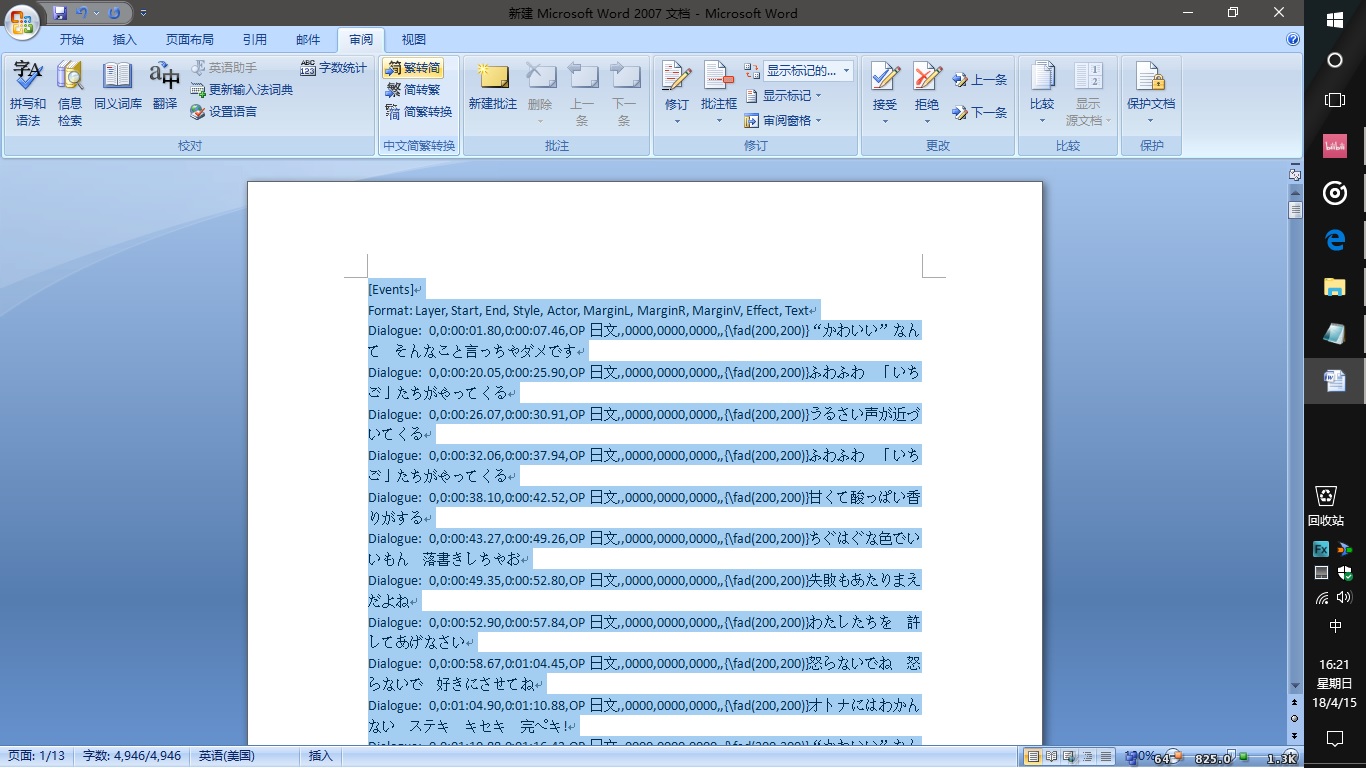Viewport: 1366px width, 768px height.
Task: Toggle 插入 insert mode in status bar
Action: (320, 756)
